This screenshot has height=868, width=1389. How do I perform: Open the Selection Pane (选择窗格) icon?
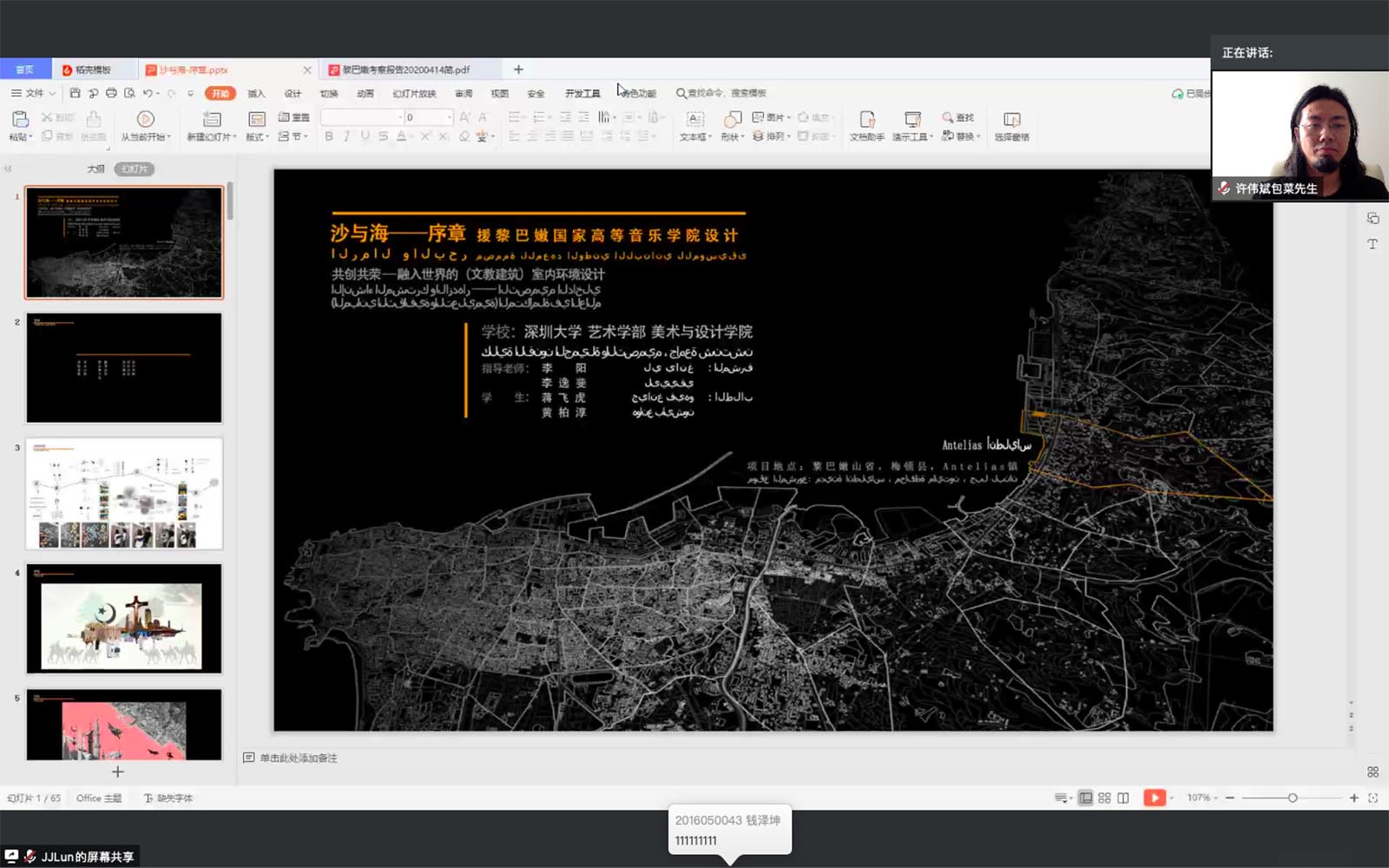[x=1011, y=120]
